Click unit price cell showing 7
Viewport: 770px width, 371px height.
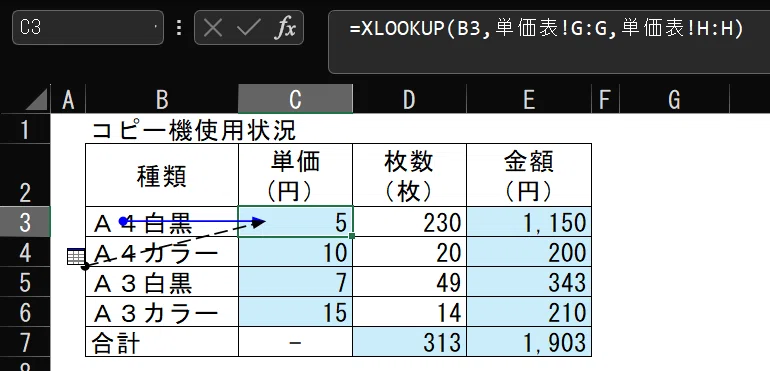[x=295, y=282]
